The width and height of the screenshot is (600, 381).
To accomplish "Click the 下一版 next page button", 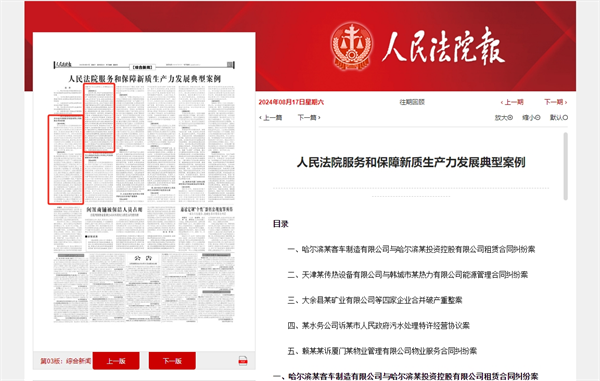I will (172, 361).
